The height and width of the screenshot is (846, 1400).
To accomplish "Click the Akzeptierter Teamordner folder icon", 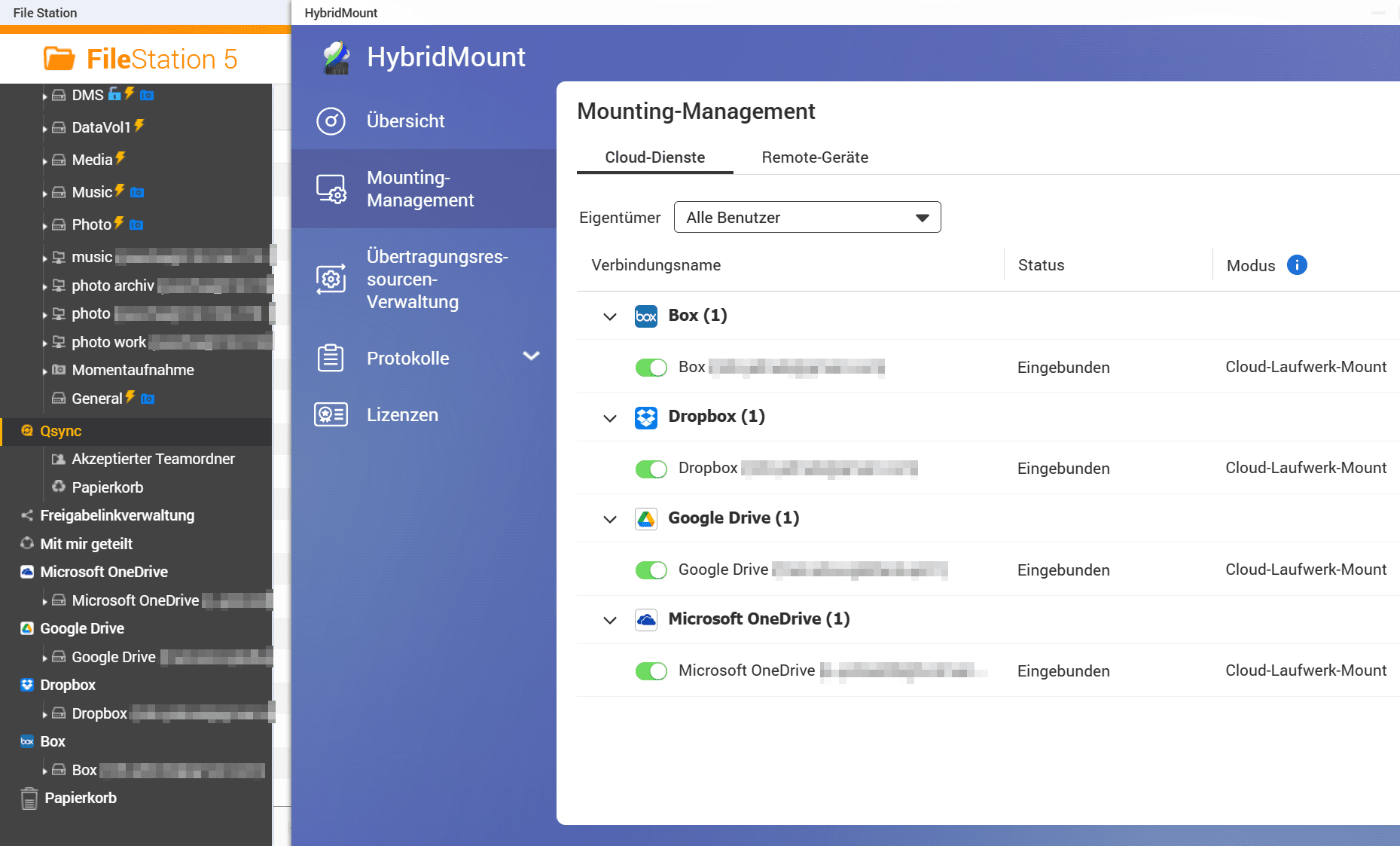I will [58, 459].
